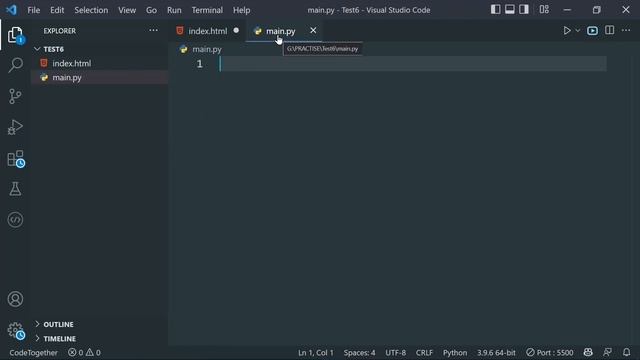The width and height of the screenshot is (640, 360).
Task: Open the Search view icon
Action: [x=15, y=65]
